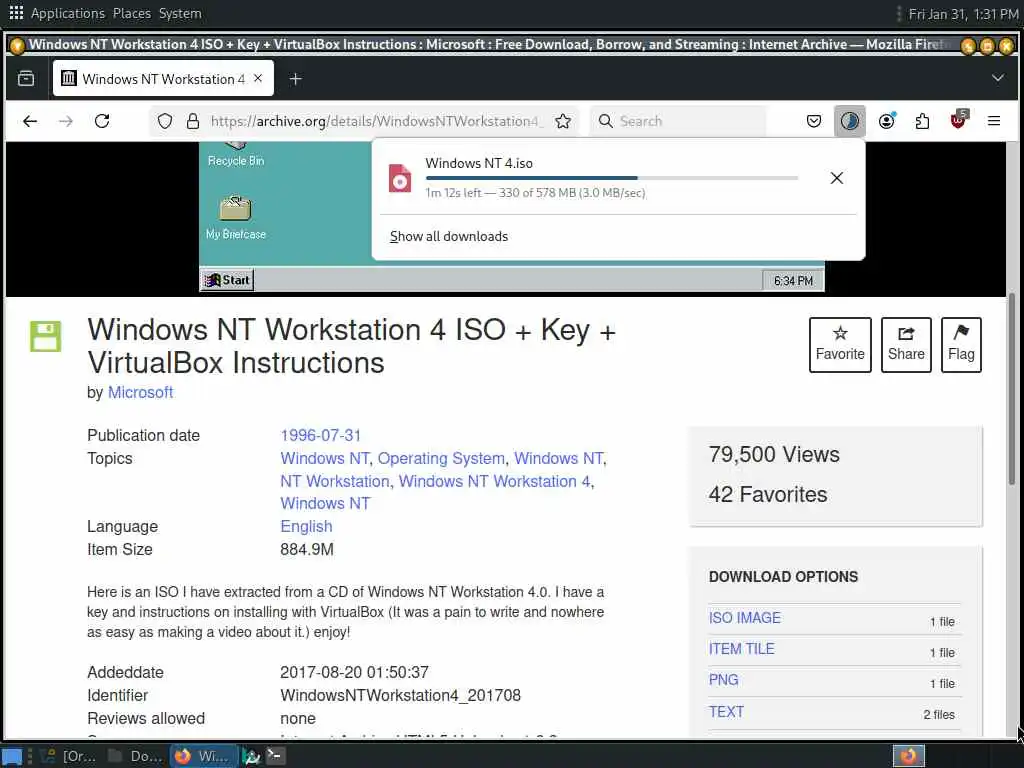This screenshot has height=768, width=1024.
Task: Open the English language link
Action: click(x=306, y=526)
